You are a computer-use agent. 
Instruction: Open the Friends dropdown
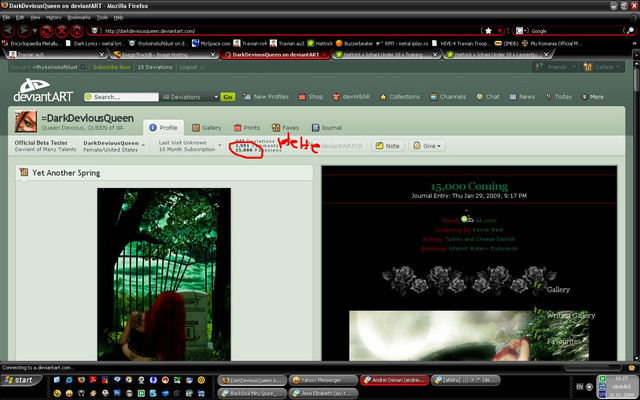(556, 67)
